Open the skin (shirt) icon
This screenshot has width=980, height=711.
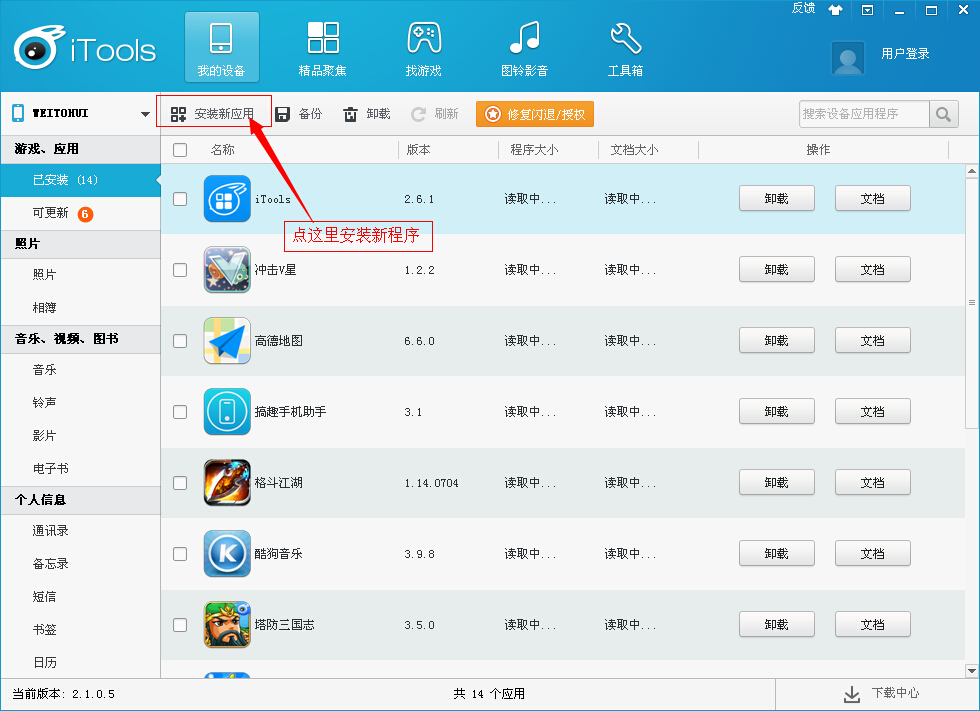(835, 9)
